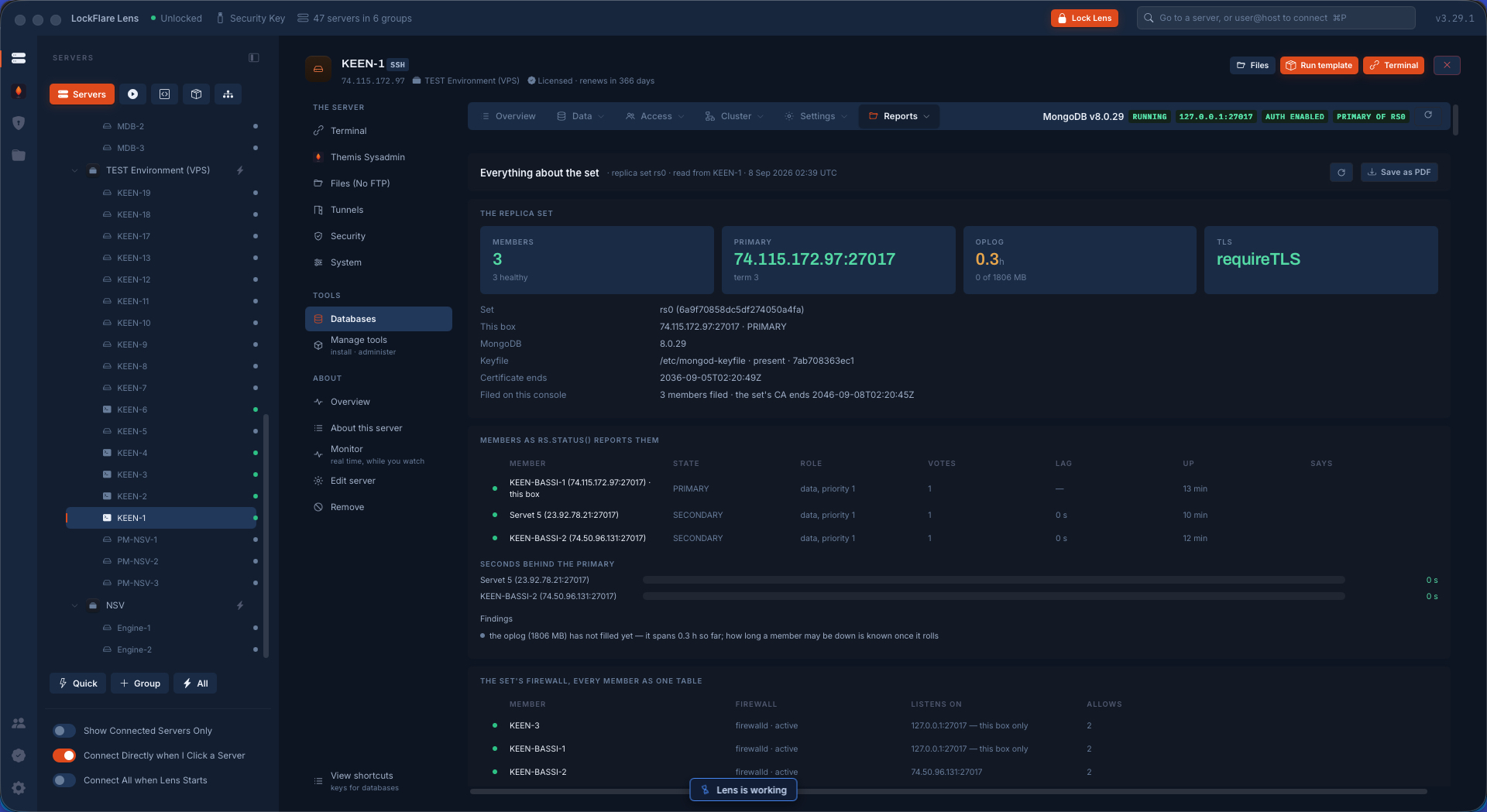Click the Lock Lens button
This screenshot has width=1487, height=812.
point(1084,18)
